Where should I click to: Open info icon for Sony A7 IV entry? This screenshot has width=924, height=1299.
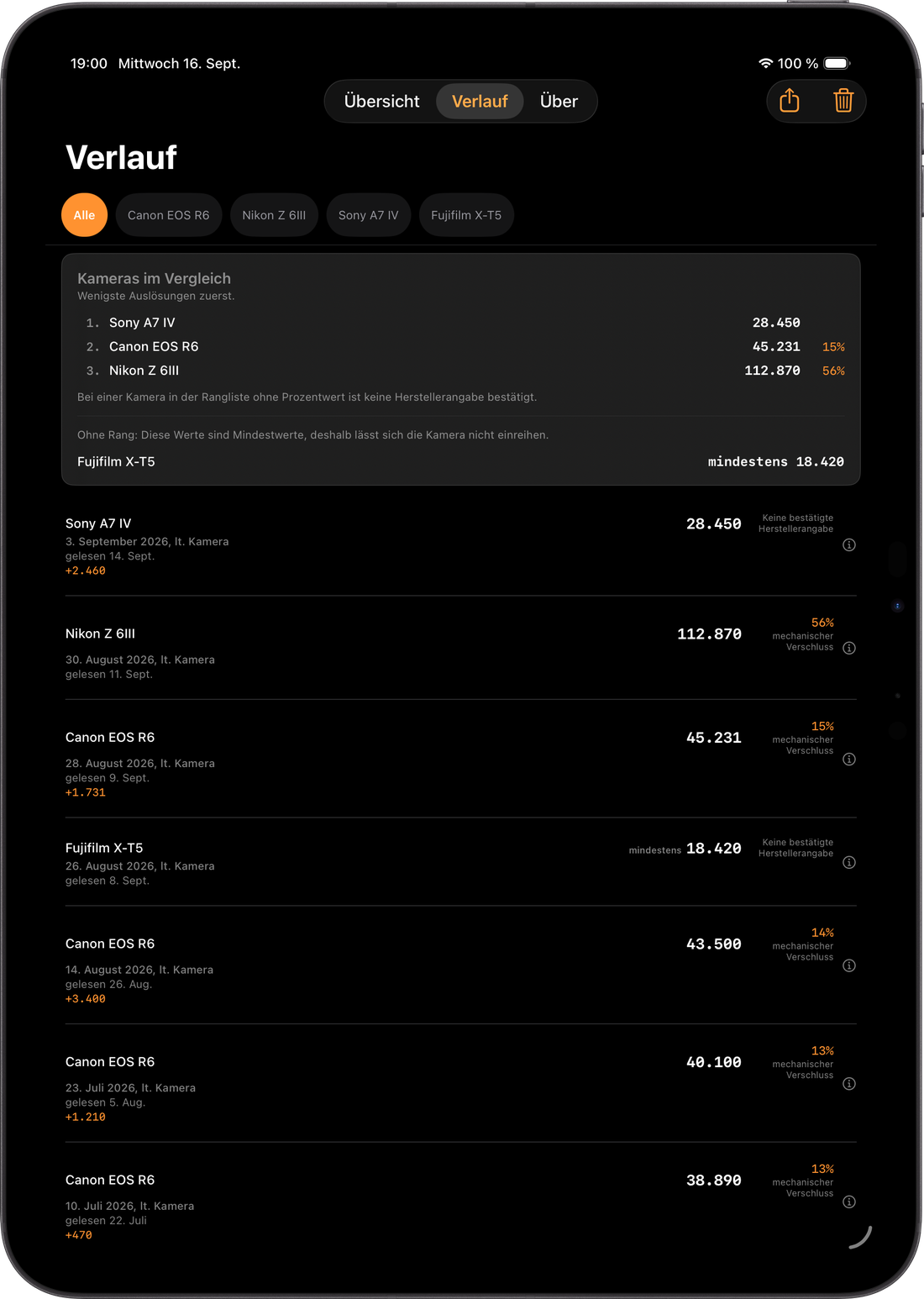(x=849, y=545)
